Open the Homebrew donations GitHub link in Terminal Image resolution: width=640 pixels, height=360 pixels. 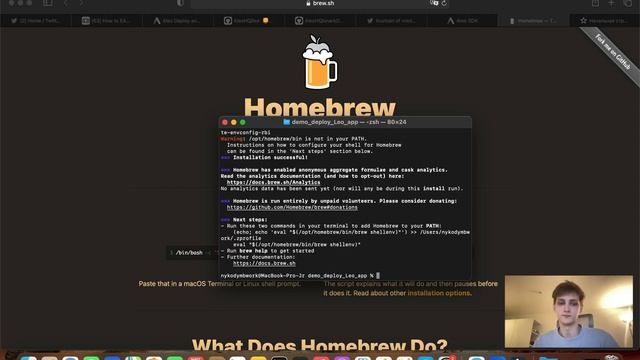292,207
